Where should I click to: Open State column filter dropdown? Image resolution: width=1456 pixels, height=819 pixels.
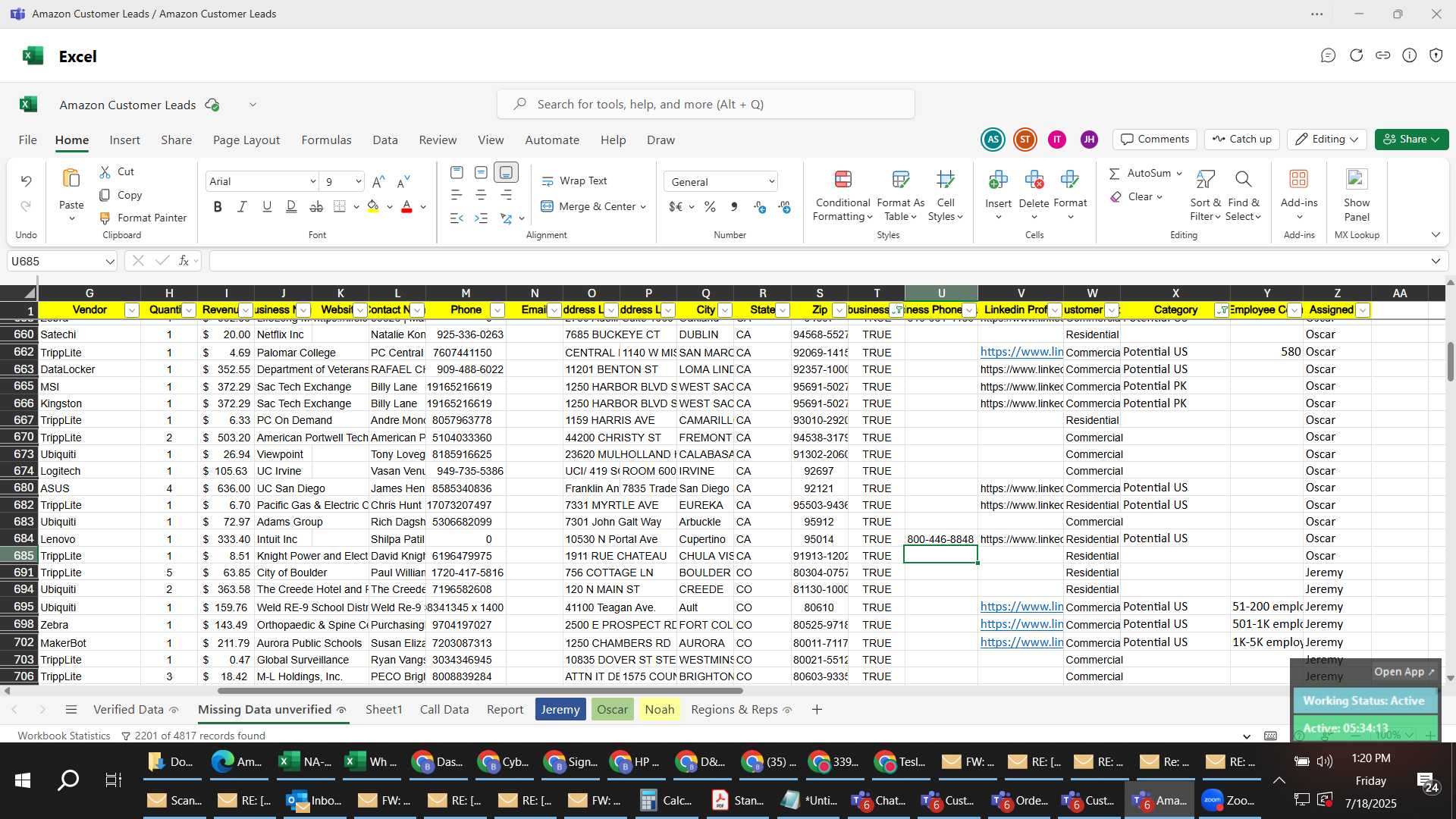(x=783, y=310)
